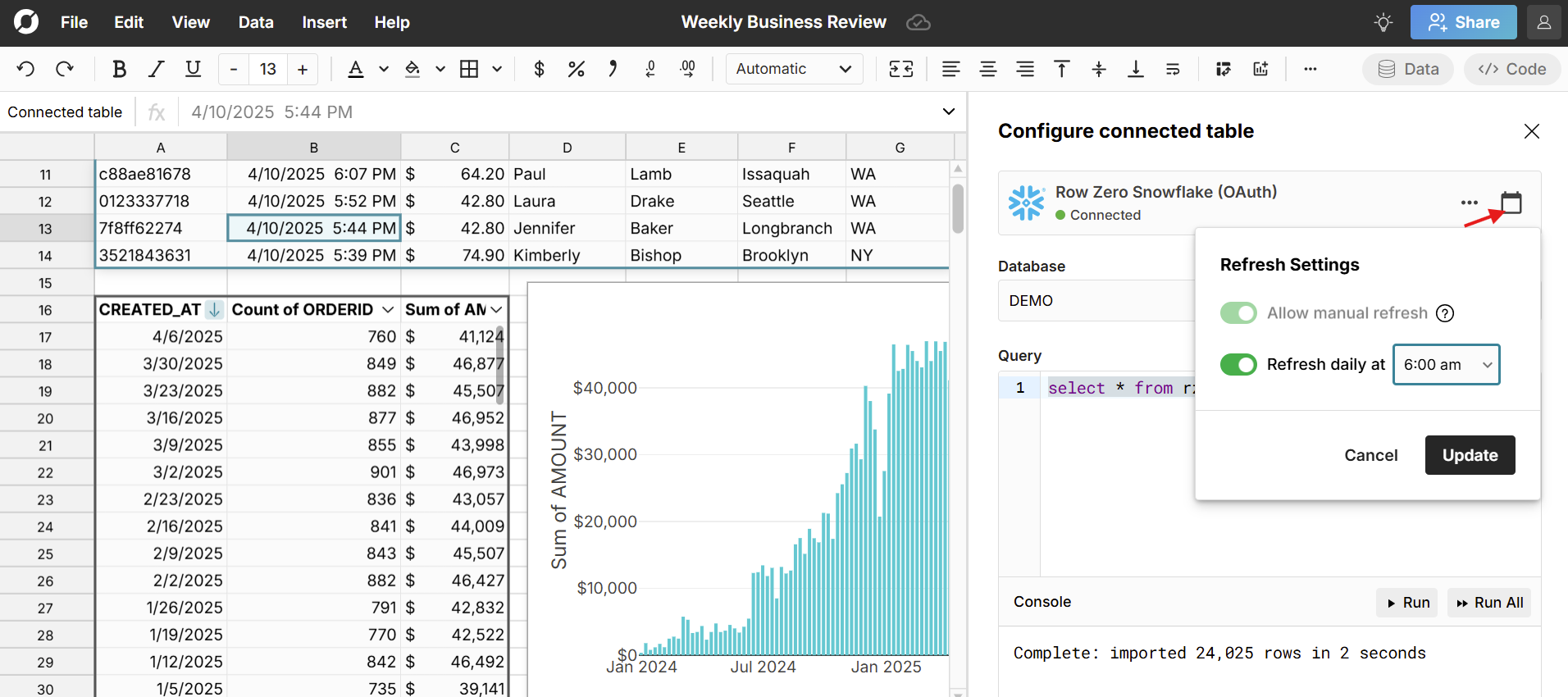1568x697 pixels.
Task: Open the Insert menu
Action: (324, 22)
